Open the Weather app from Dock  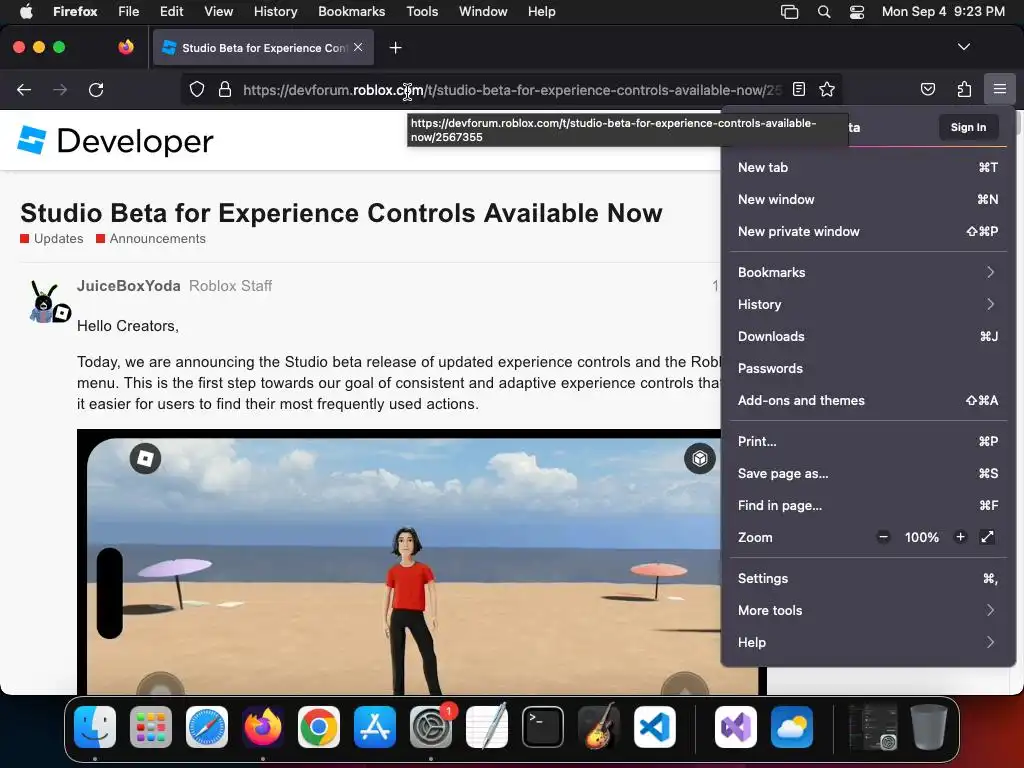pos(792,727)
